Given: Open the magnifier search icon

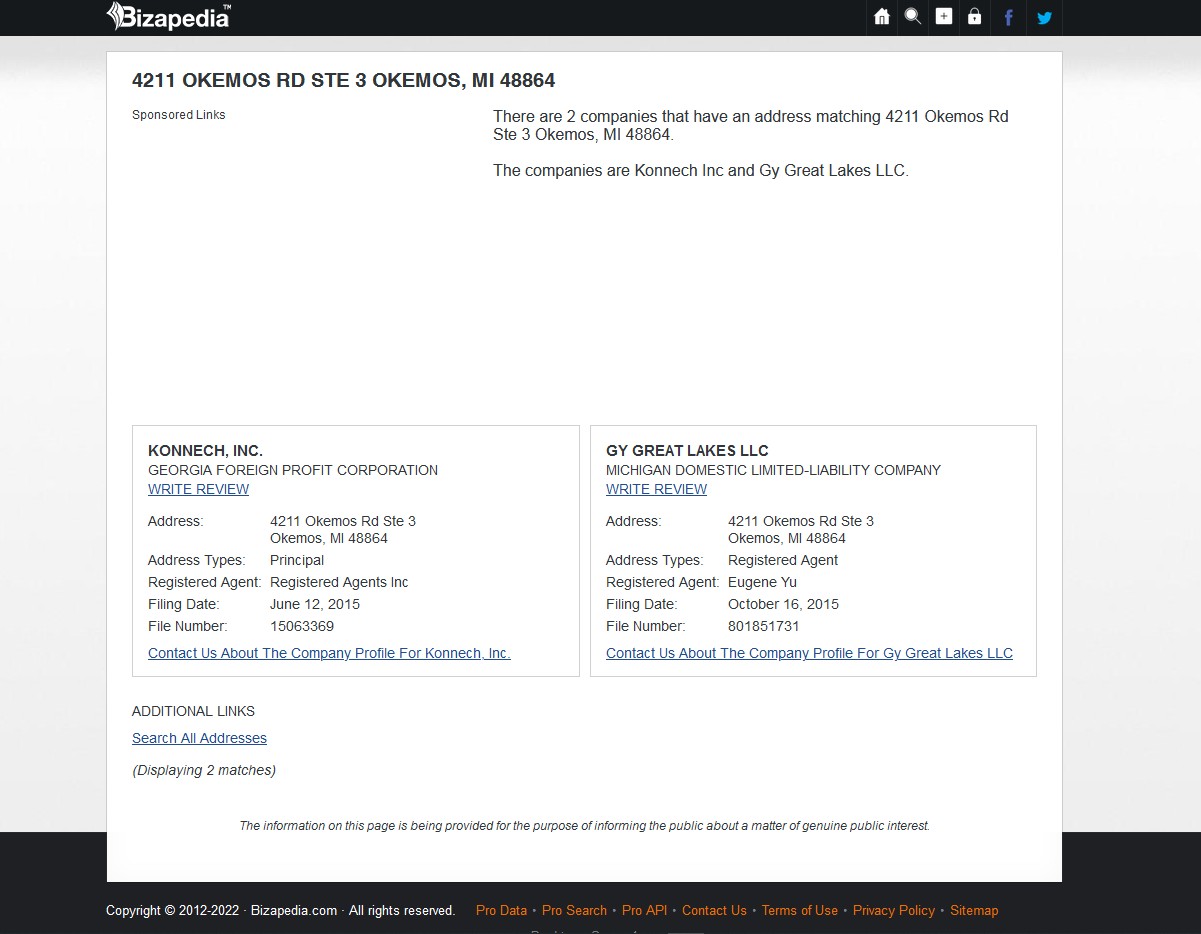Looking at the screenshot, I should point(913,17).
